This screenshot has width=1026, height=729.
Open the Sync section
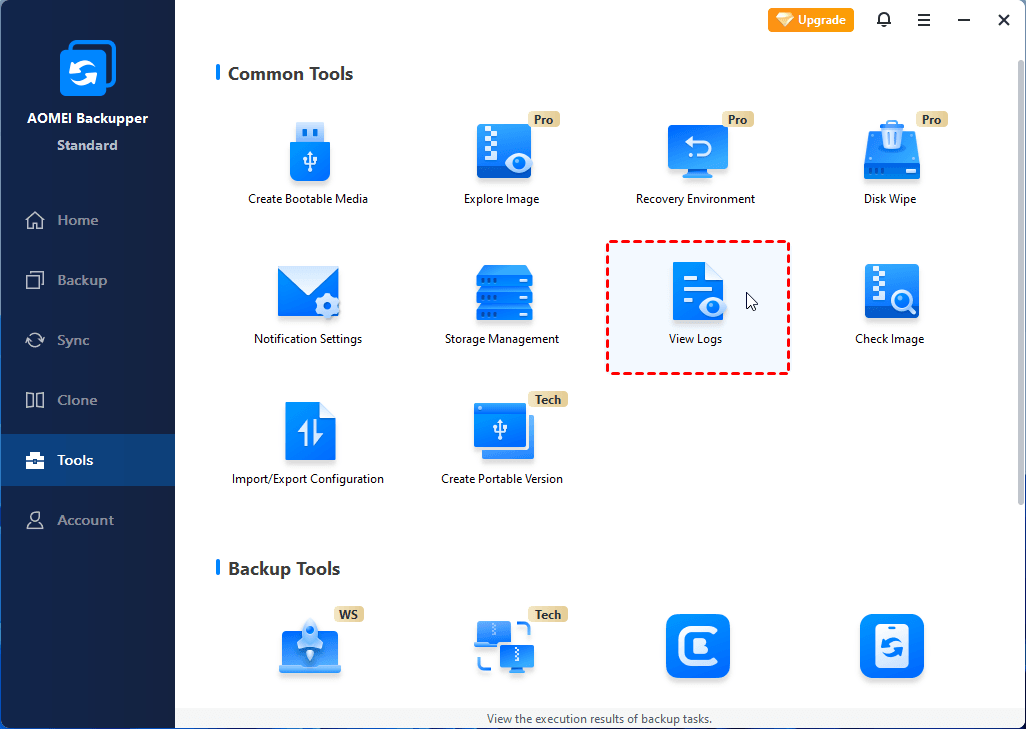tap(88, 340)
